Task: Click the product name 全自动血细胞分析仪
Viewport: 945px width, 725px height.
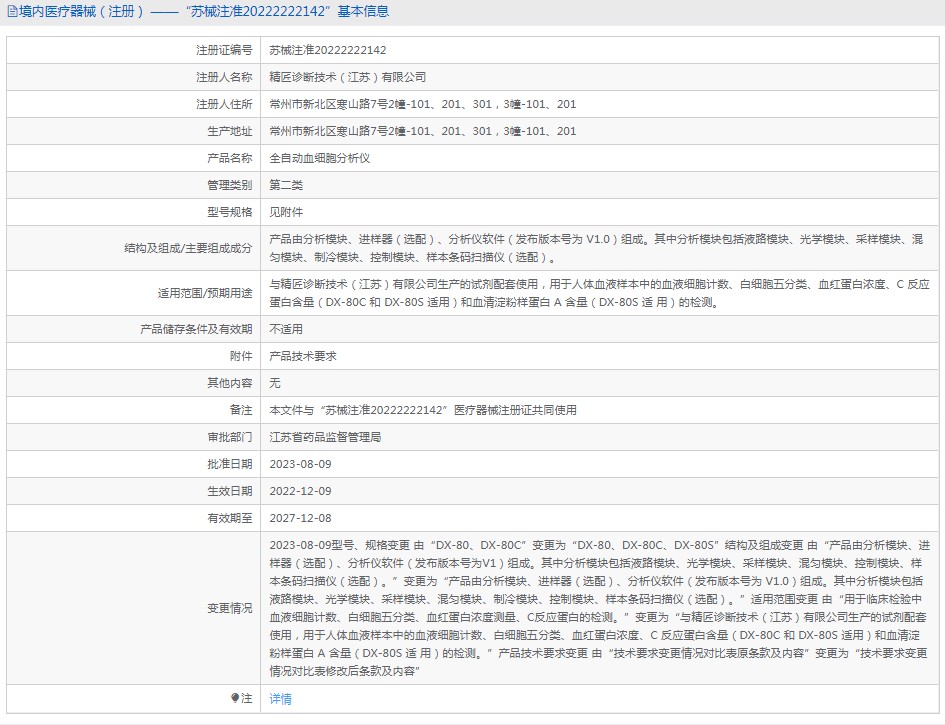Action: (319, 158)
